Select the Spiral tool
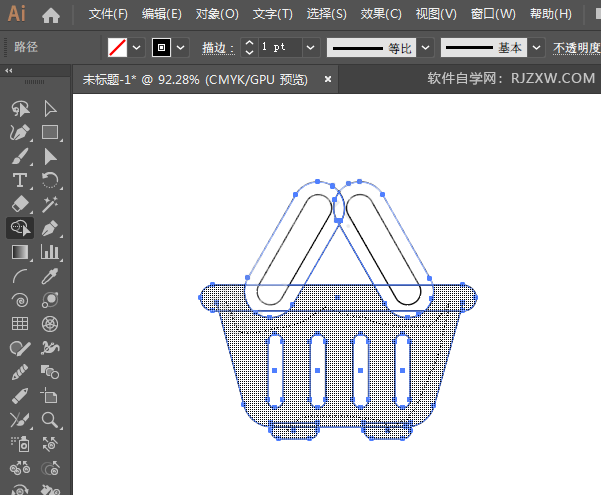 [x=19, y=300]
